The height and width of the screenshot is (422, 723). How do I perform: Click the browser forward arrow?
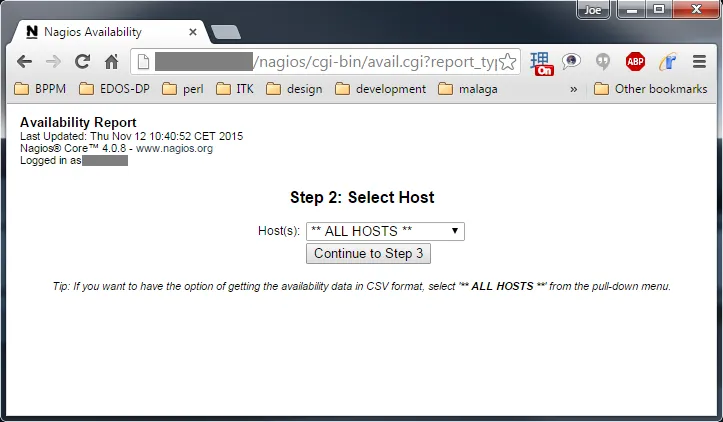[x=53, y=61]
